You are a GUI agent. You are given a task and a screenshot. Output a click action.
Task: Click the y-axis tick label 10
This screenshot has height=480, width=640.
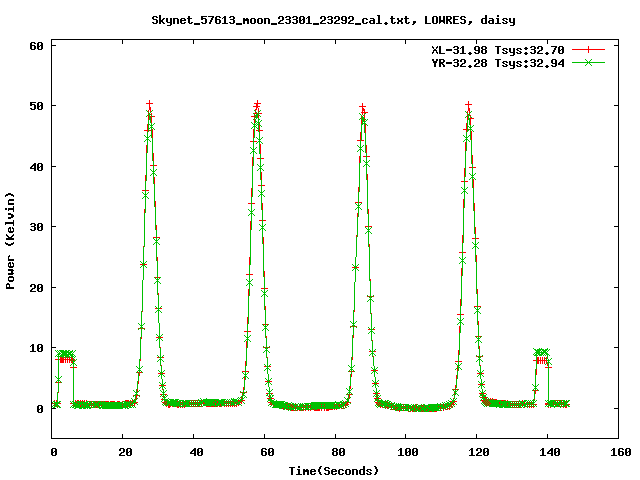(x=35, y=348)
